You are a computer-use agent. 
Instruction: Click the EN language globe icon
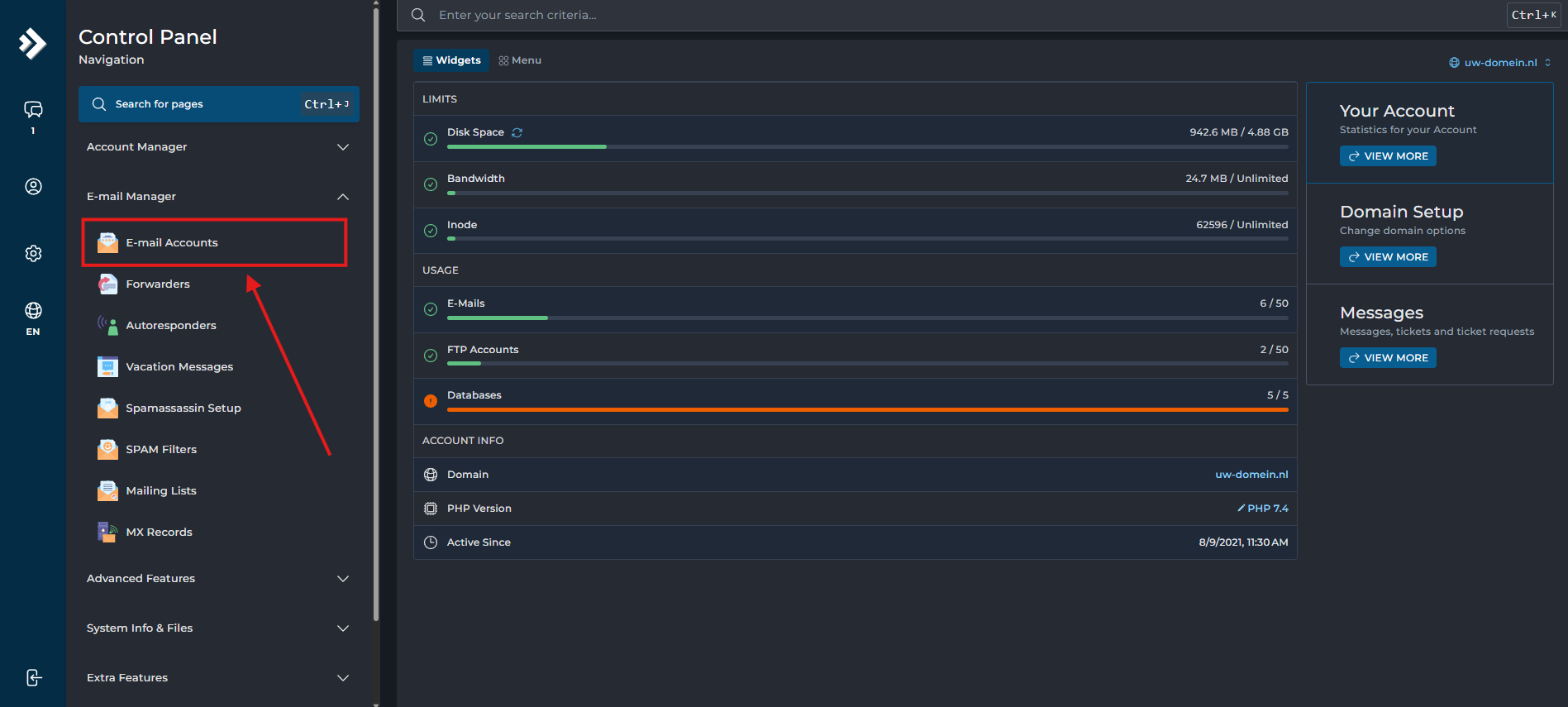[x=33, y=311]
